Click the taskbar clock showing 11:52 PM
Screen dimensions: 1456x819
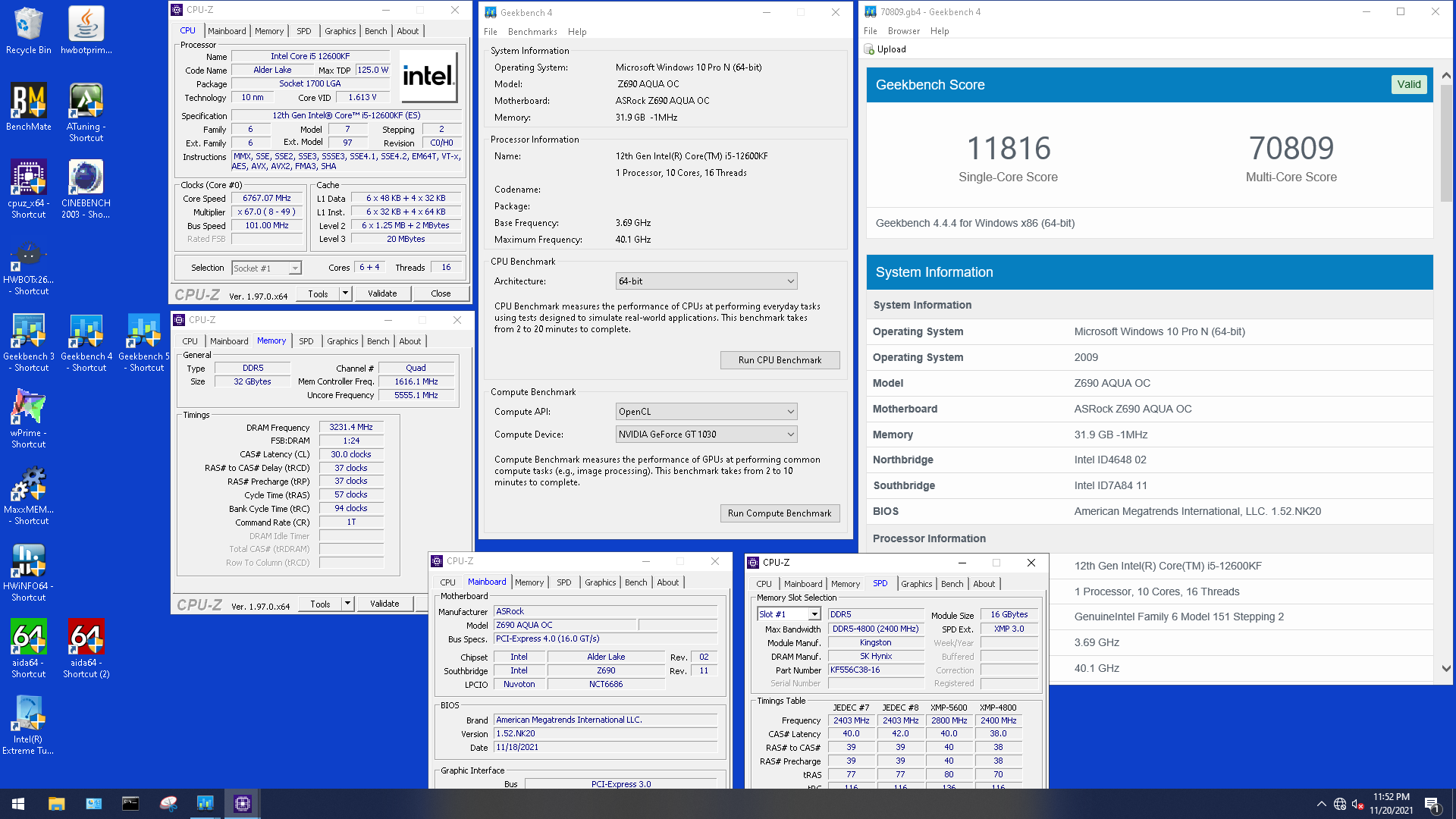pyautogui.click(x=1391, y=804)
